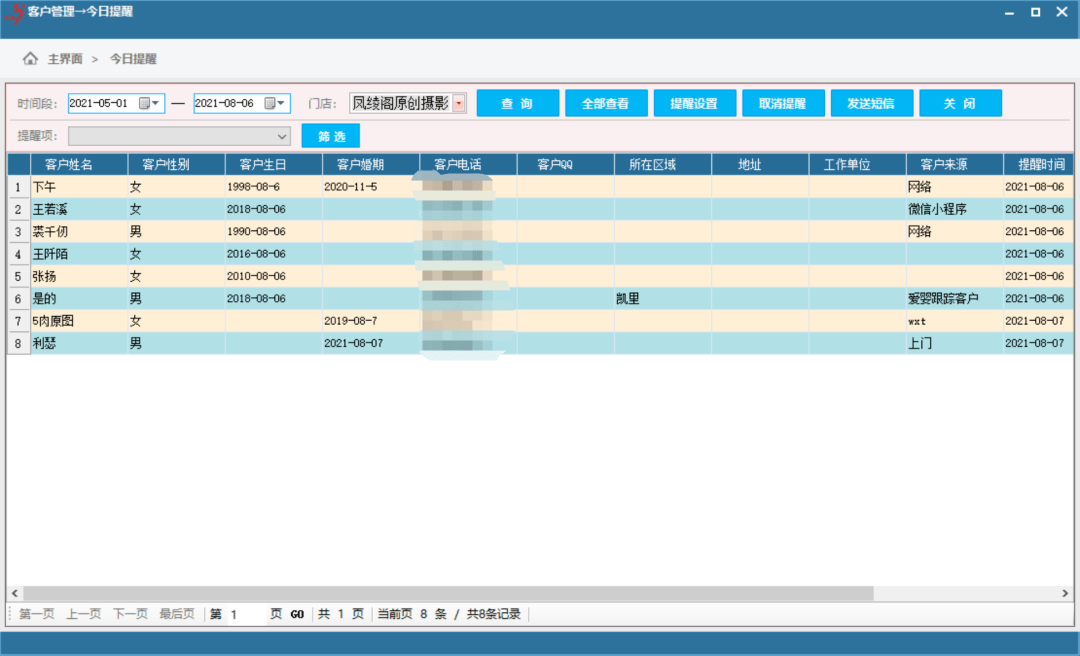Click the 筛选 filter button
Screen dimensions: 1080x656
click(331, 136)
